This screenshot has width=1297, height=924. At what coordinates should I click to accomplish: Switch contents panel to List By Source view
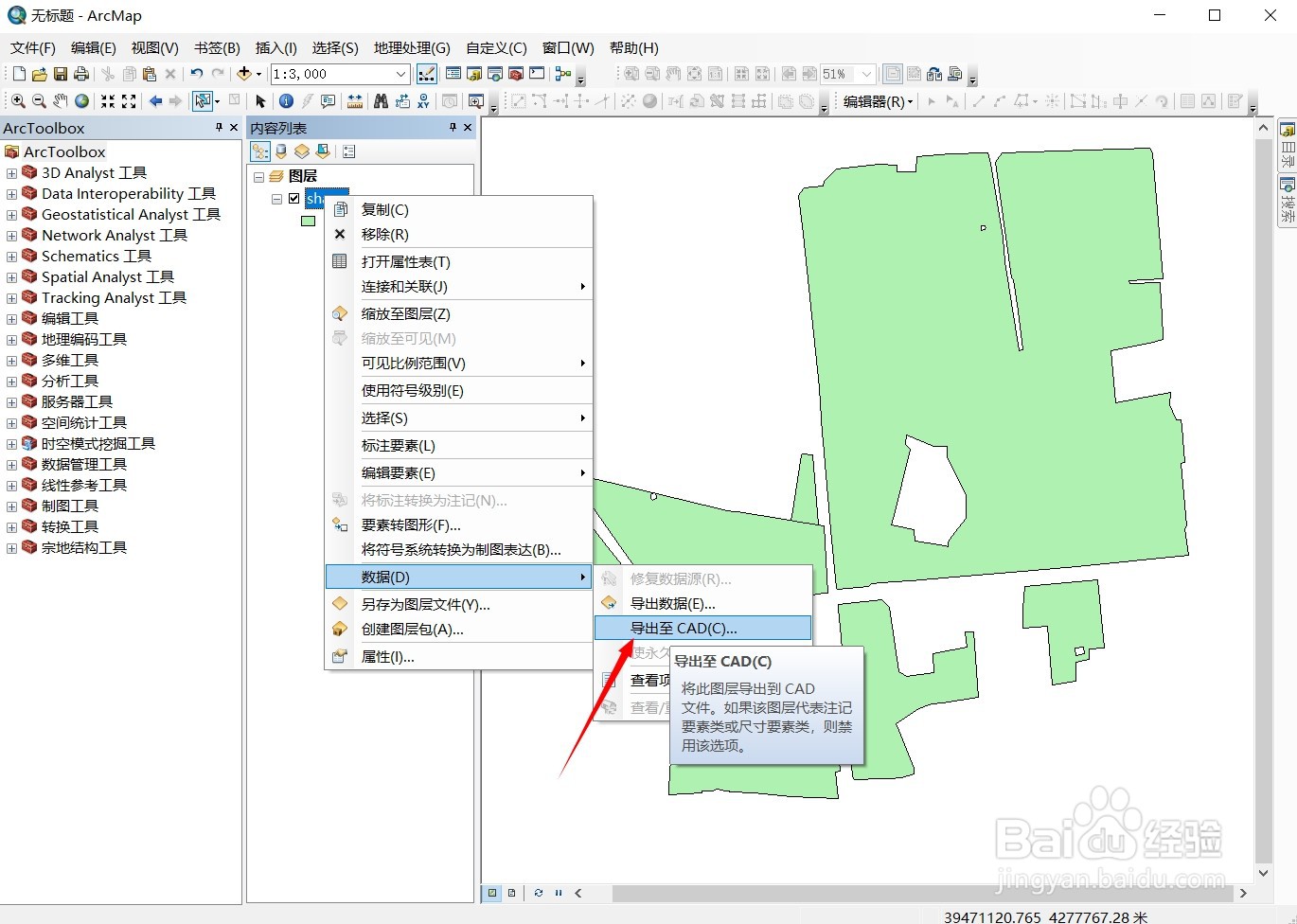[x=280, y=151]
